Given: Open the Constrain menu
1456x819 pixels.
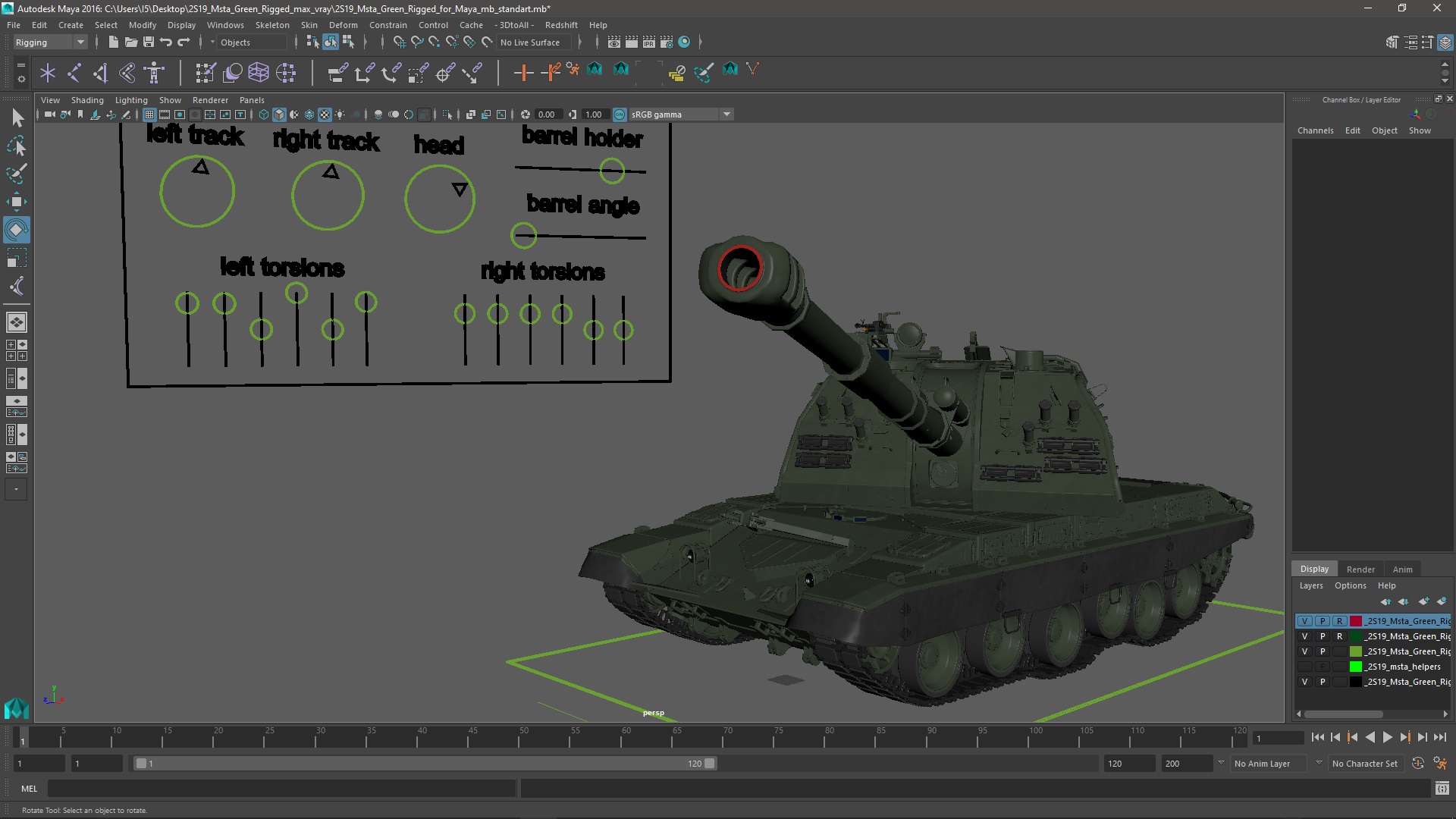Looking at the screenshot, I should (x=388, y=25).
